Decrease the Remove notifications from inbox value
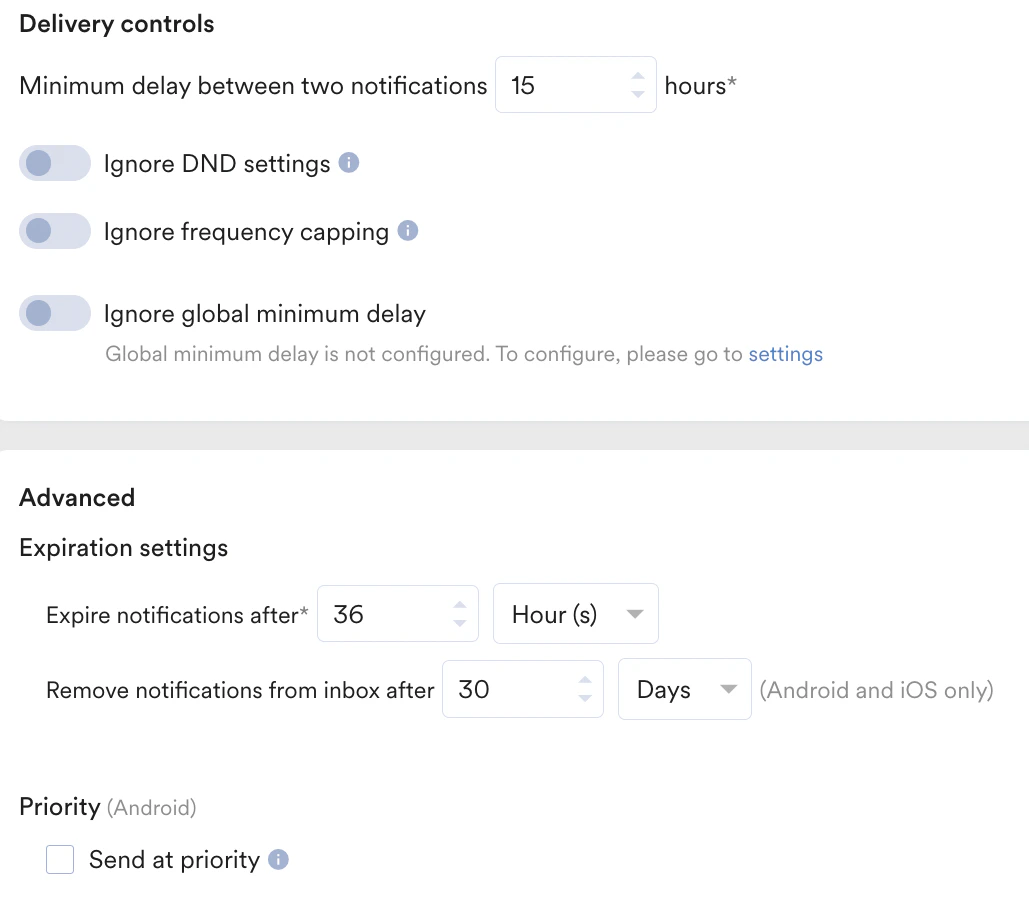 click(585, 697)
